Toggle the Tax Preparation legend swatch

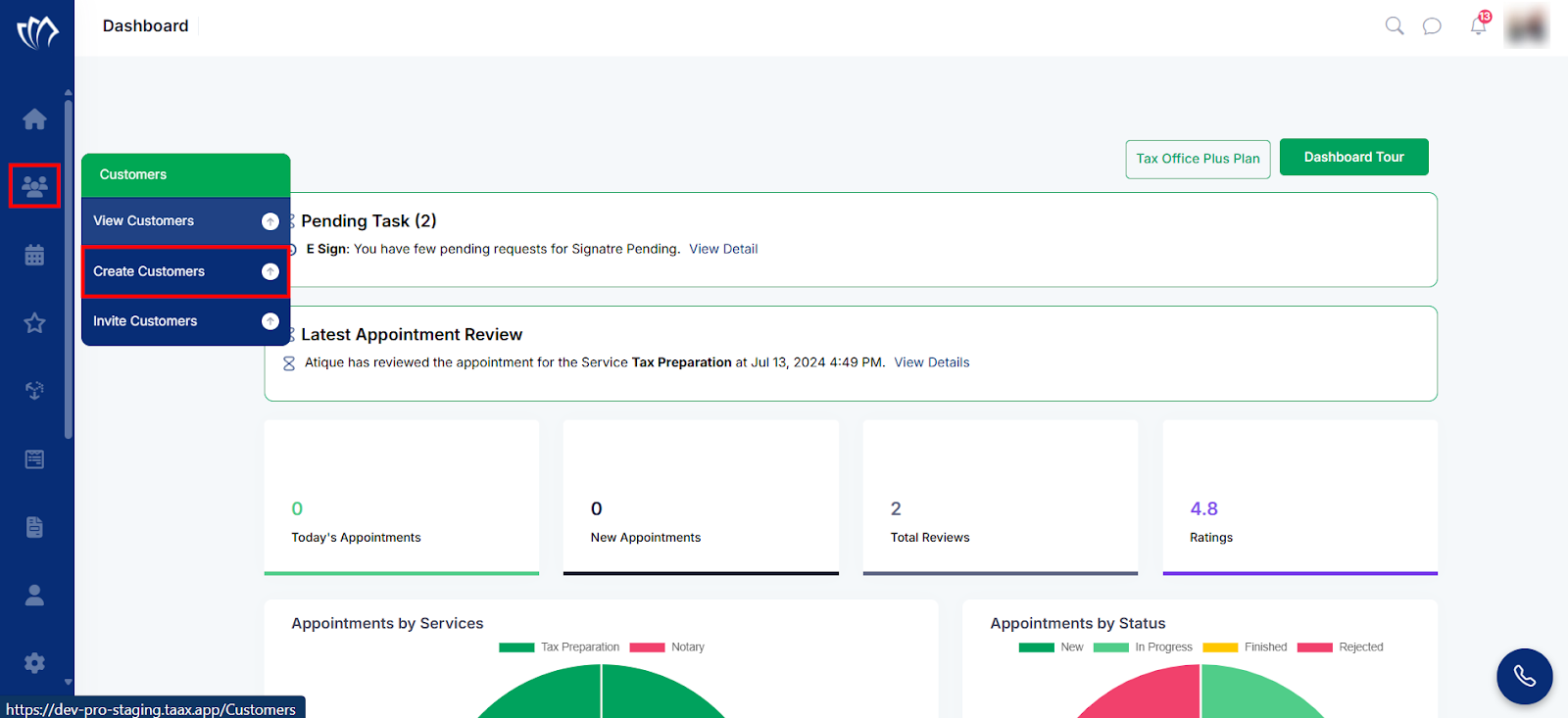(516, 647)
